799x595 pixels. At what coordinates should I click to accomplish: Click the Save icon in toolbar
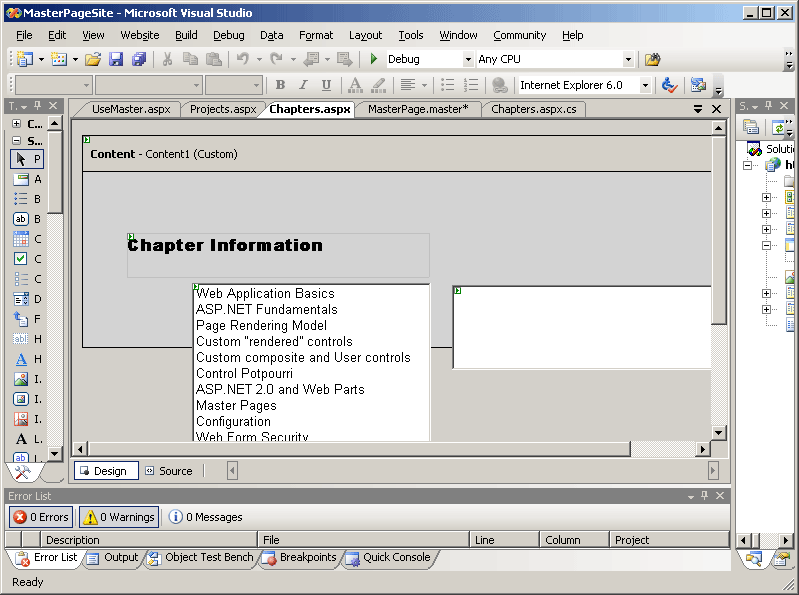(116, 60)
